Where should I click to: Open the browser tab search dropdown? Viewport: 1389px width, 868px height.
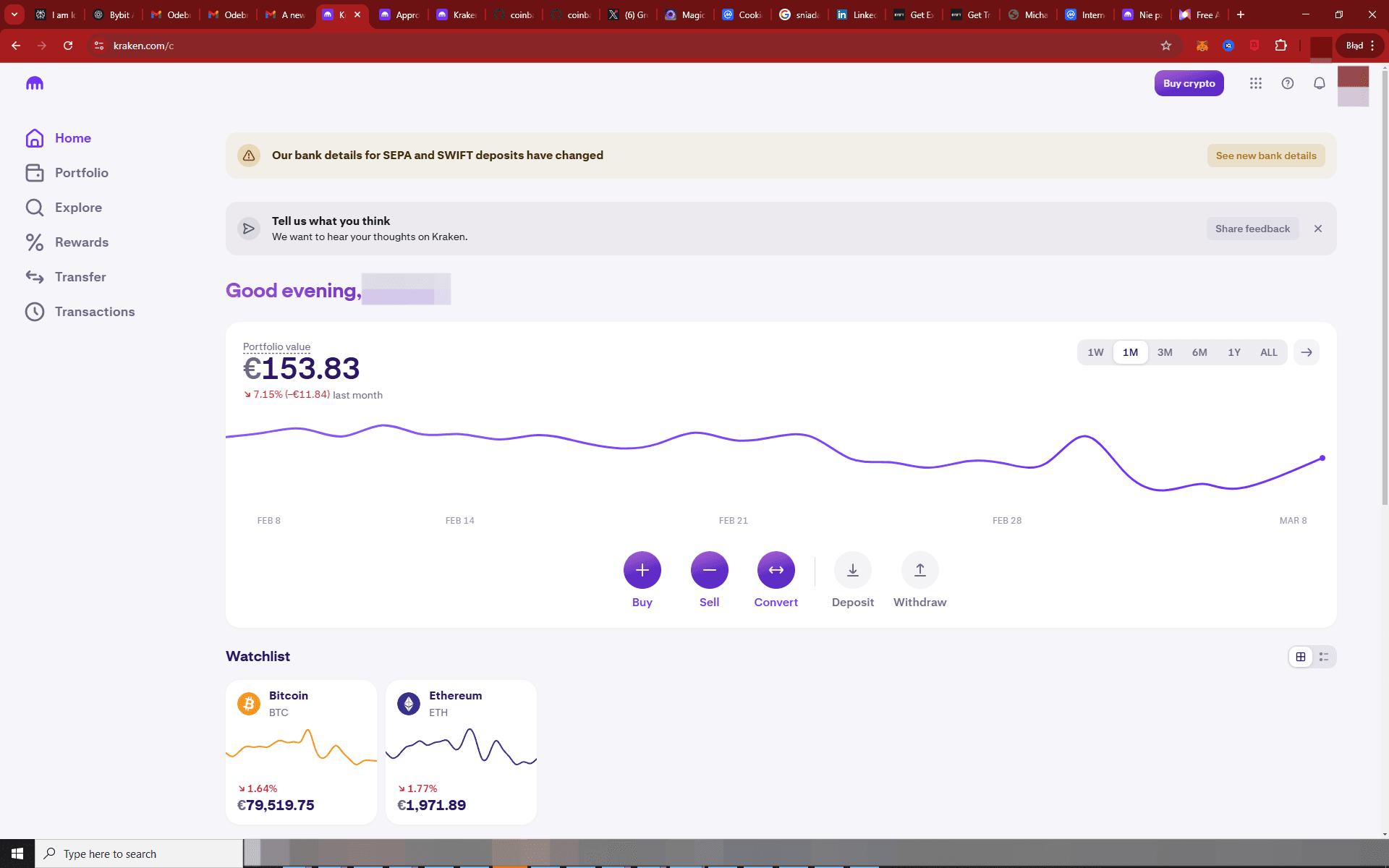[x=14, y=14]
